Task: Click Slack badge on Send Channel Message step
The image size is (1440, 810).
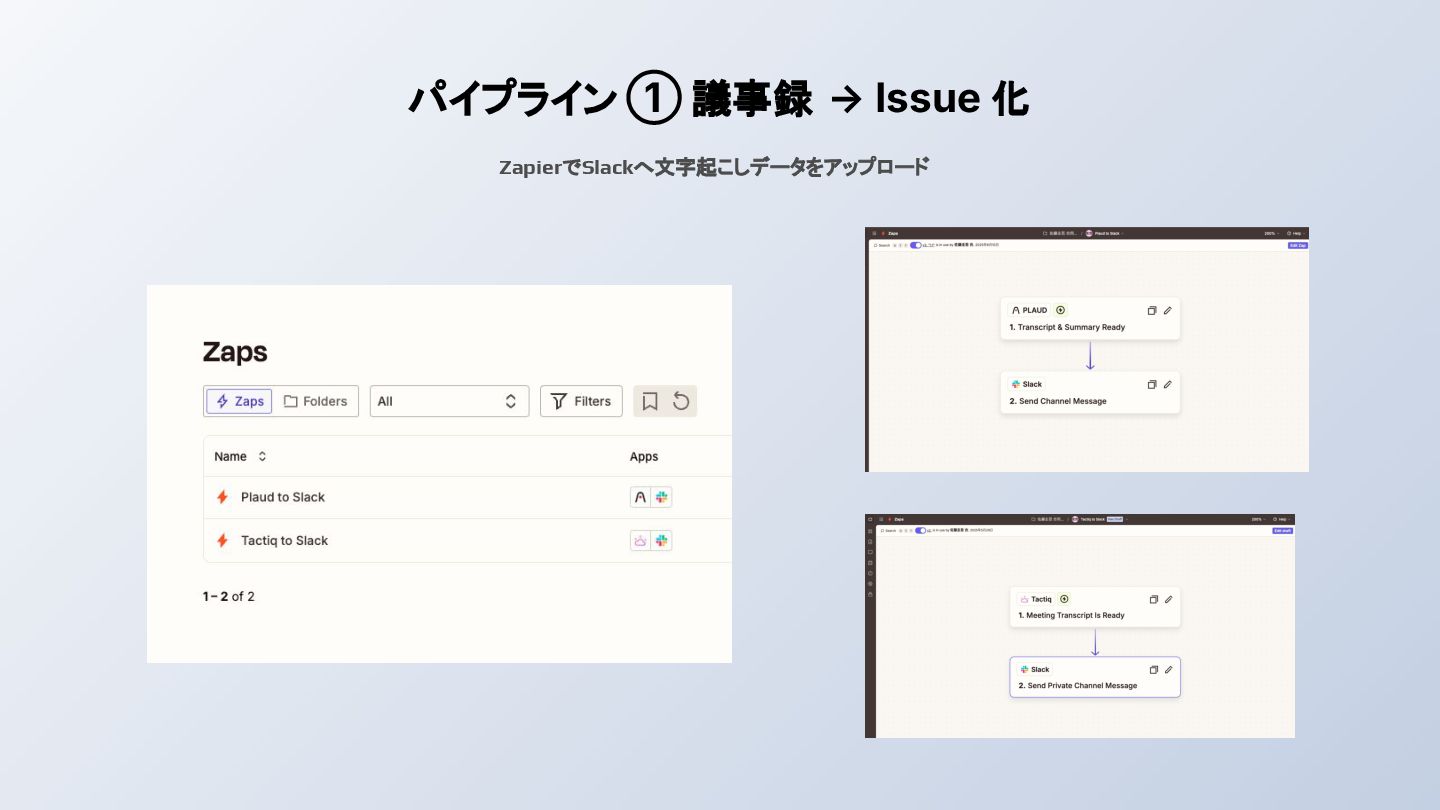Action: pos(1027,384)
